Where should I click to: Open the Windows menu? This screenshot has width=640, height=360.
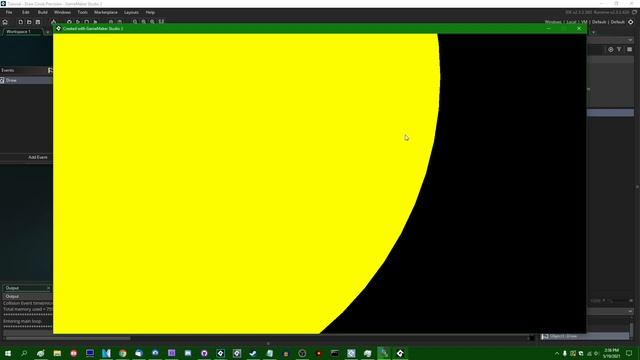pos(62,12)
